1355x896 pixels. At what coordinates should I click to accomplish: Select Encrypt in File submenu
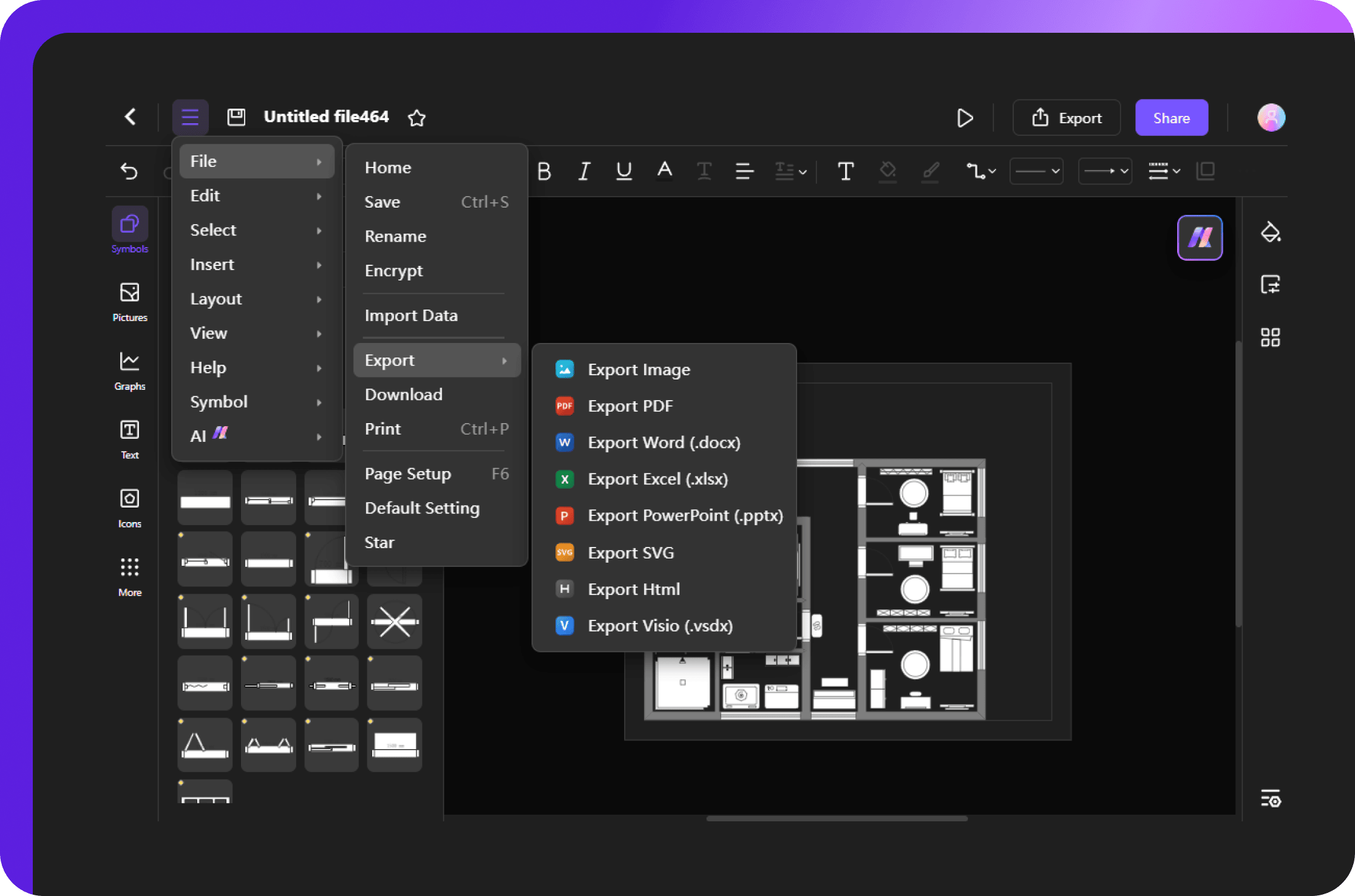436,271
